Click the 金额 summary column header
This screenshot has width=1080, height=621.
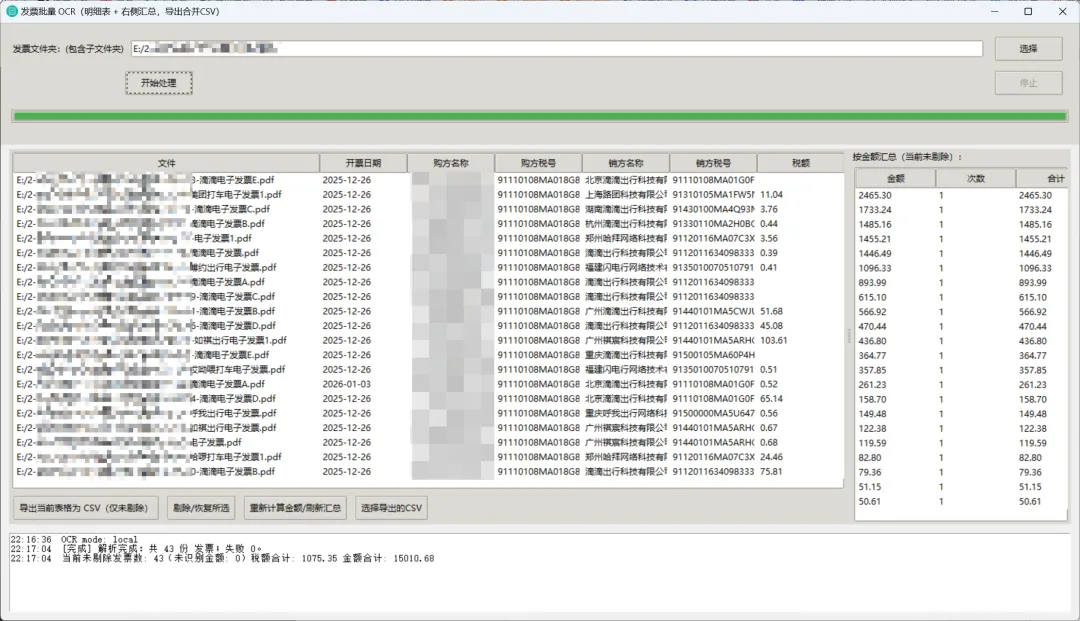pos(895,178)
